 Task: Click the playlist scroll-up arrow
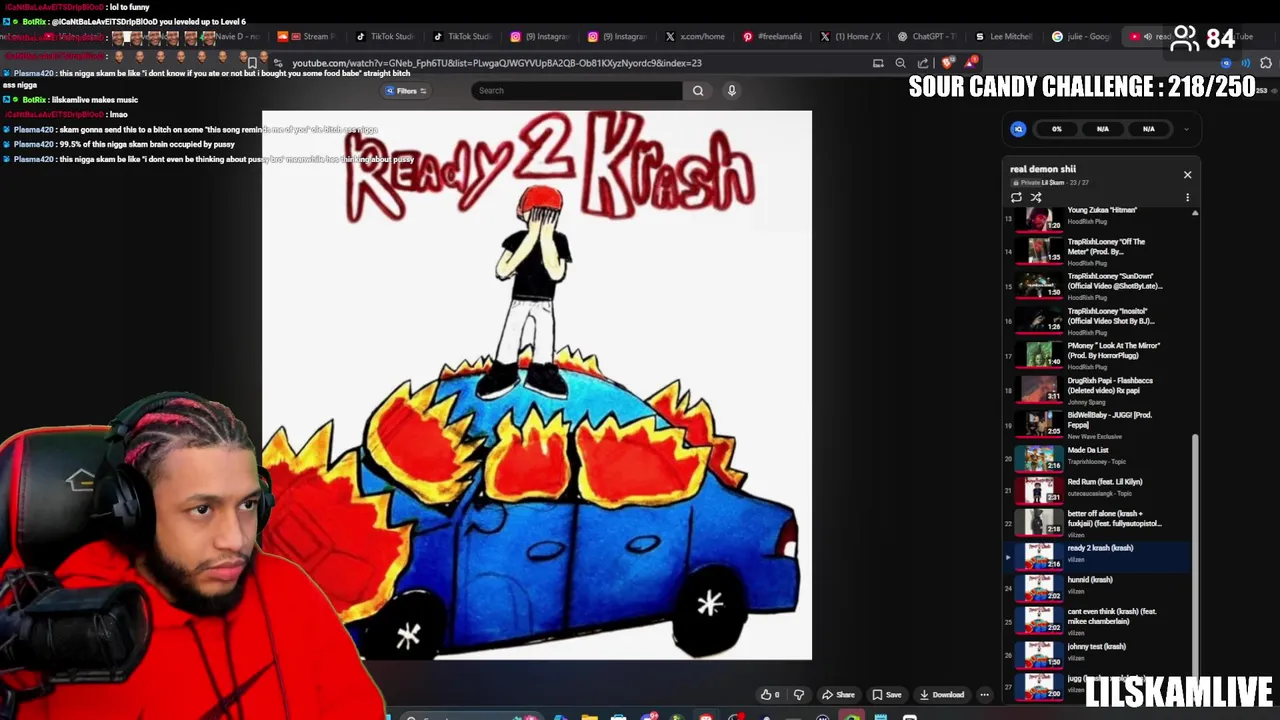tap(1194, 214)
